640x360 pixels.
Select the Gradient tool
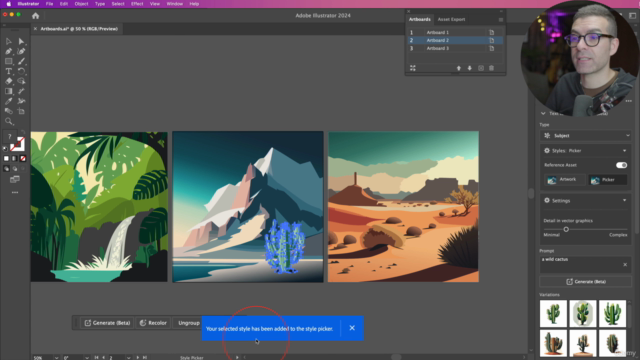tap(9, 91)
